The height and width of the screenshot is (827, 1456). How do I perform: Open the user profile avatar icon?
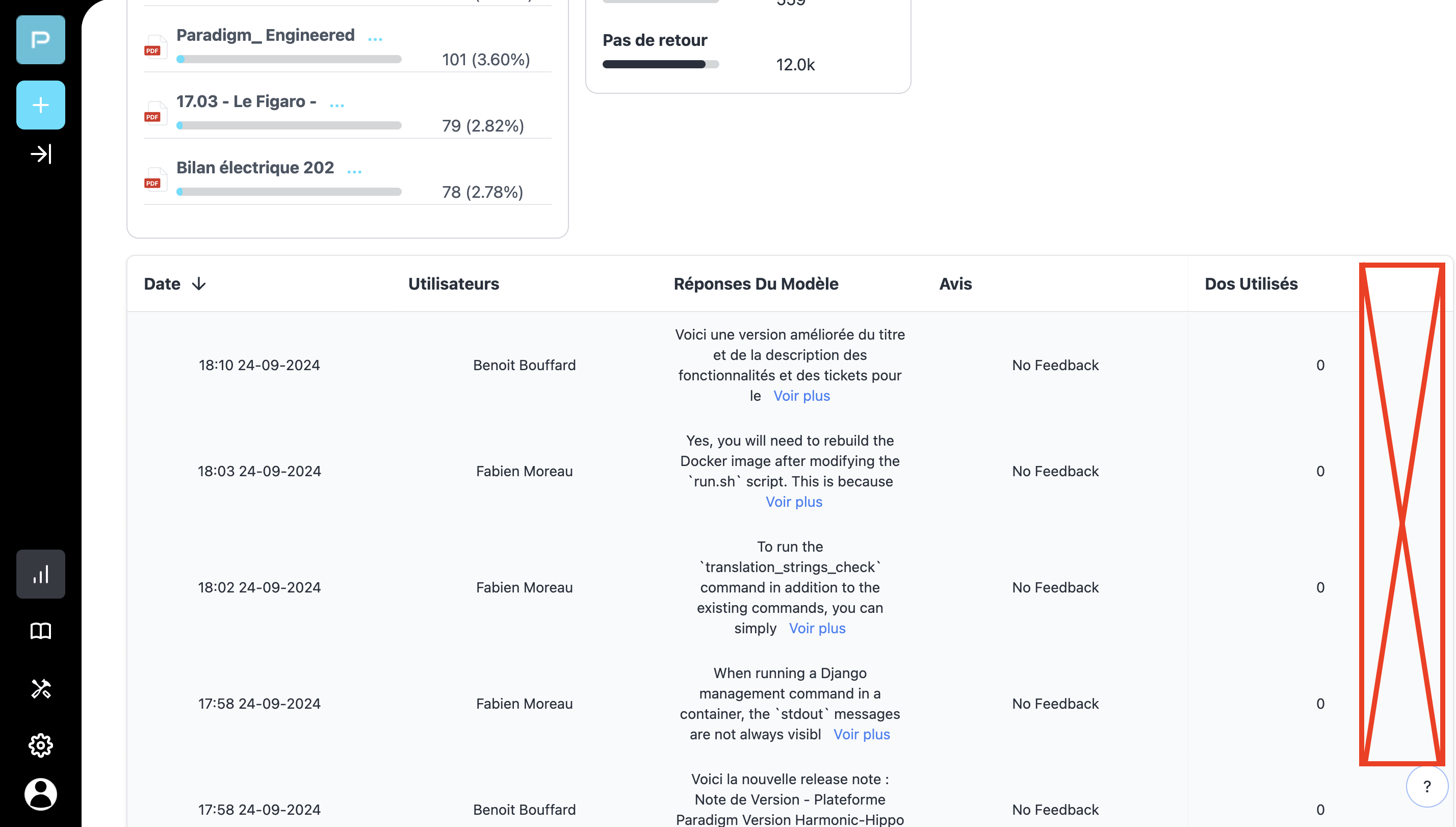pyautogui.click(x=40, y=794)
